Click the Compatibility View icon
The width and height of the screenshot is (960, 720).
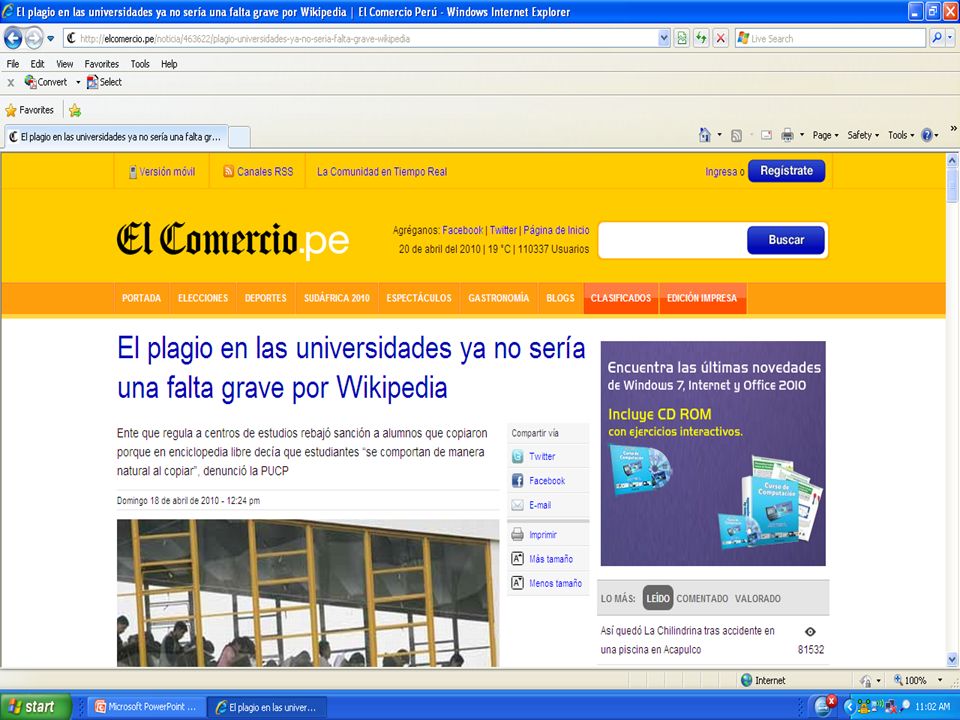pos(681,39)
